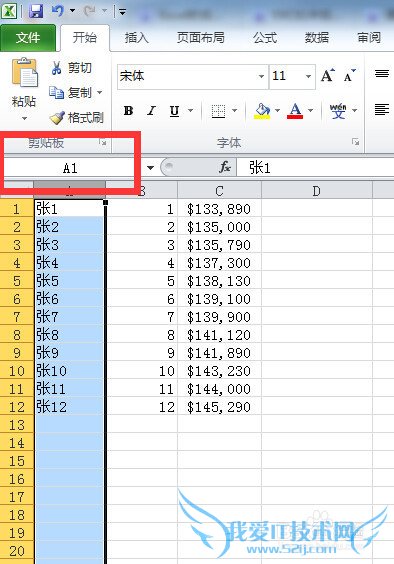Expand the 粘贴 paste options arrow

pyautogui.click(x=24, y=118)
